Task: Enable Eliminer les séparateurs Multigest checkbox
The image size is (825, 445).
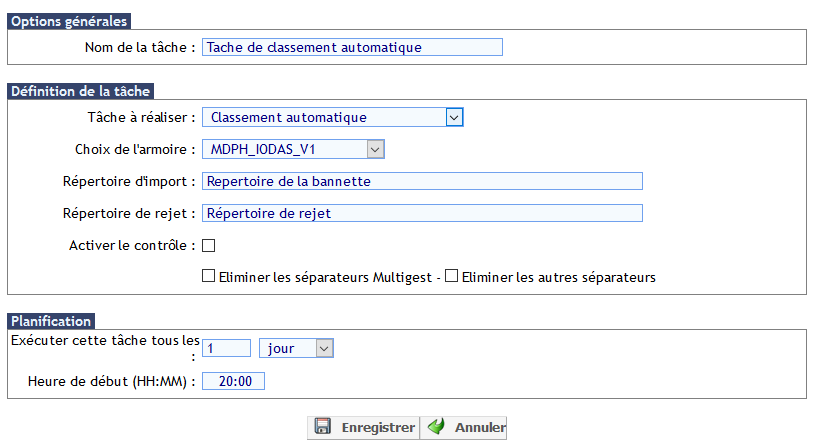Action: 209,277
